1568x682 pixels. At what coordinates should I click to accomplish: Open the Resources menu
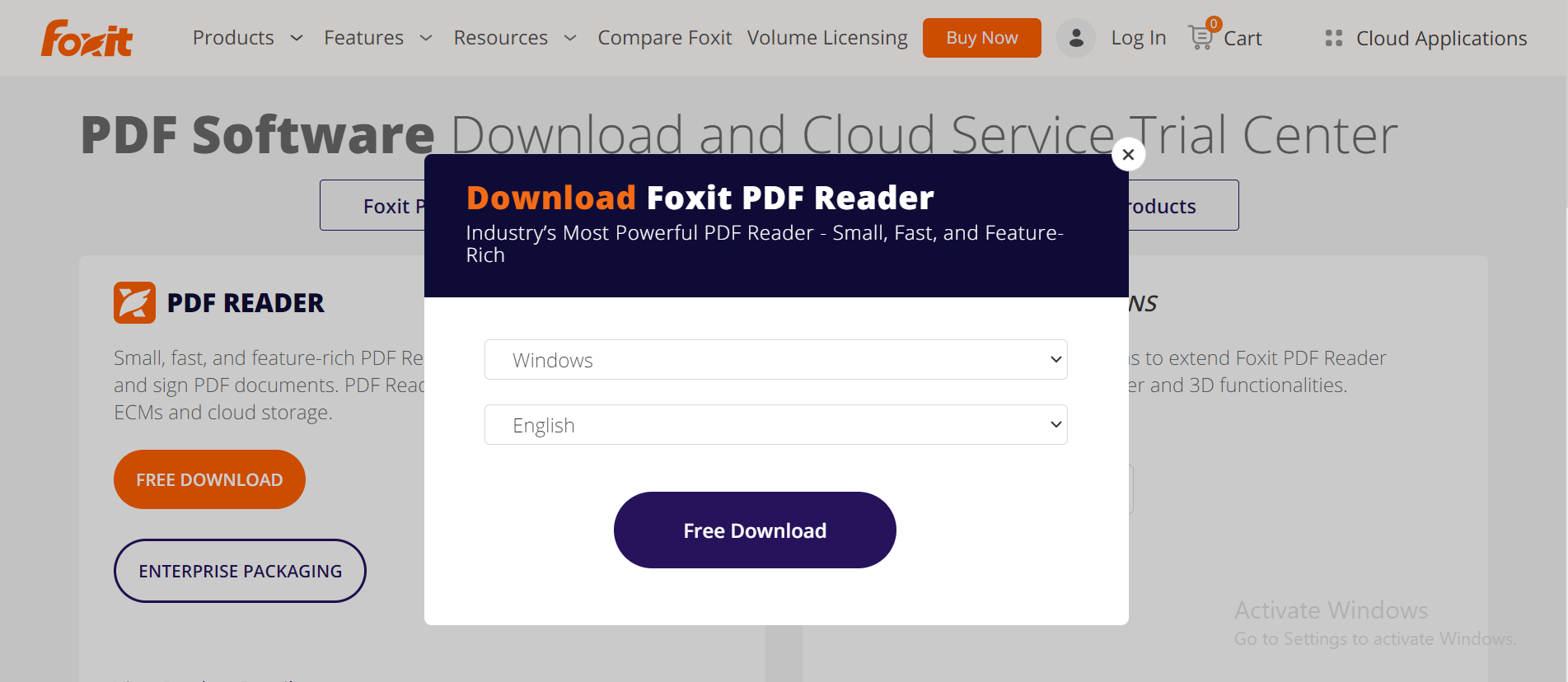(500, 38)
